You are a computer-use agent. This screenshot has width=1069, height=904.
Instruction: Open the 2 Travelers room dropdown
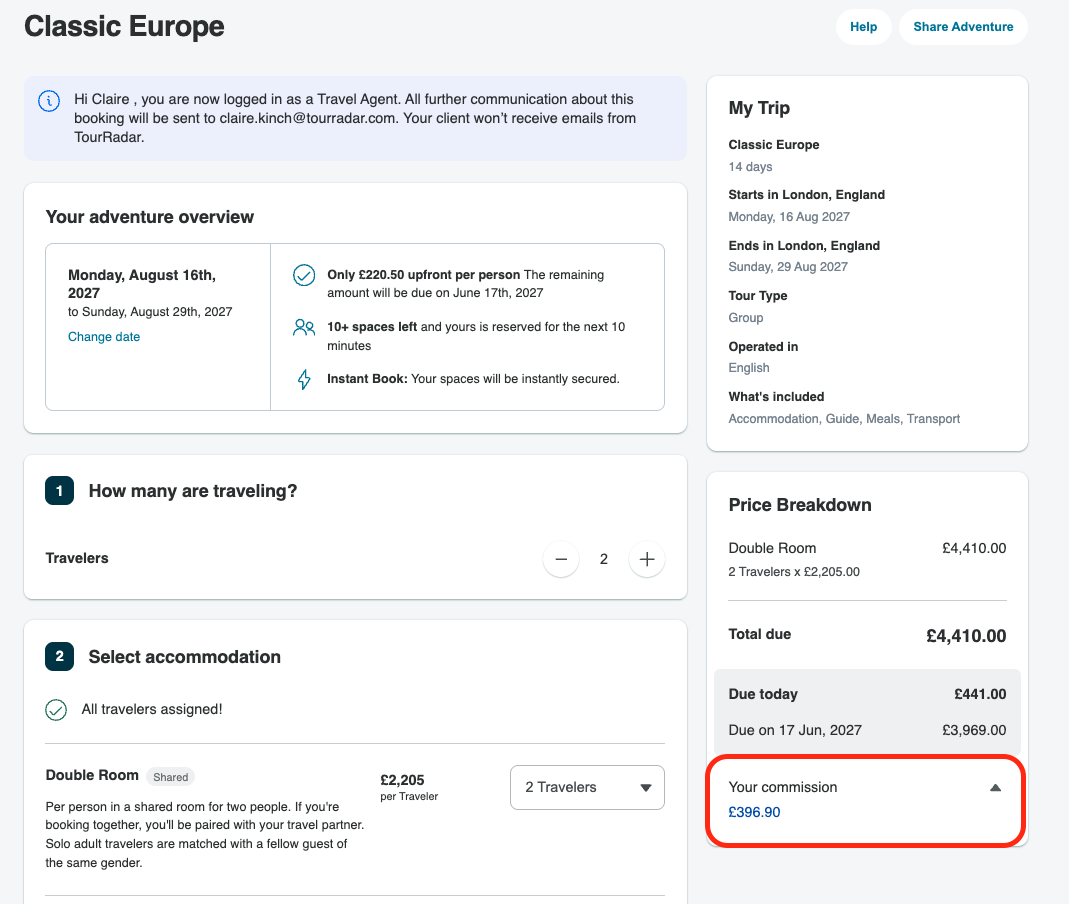(587, 787)
